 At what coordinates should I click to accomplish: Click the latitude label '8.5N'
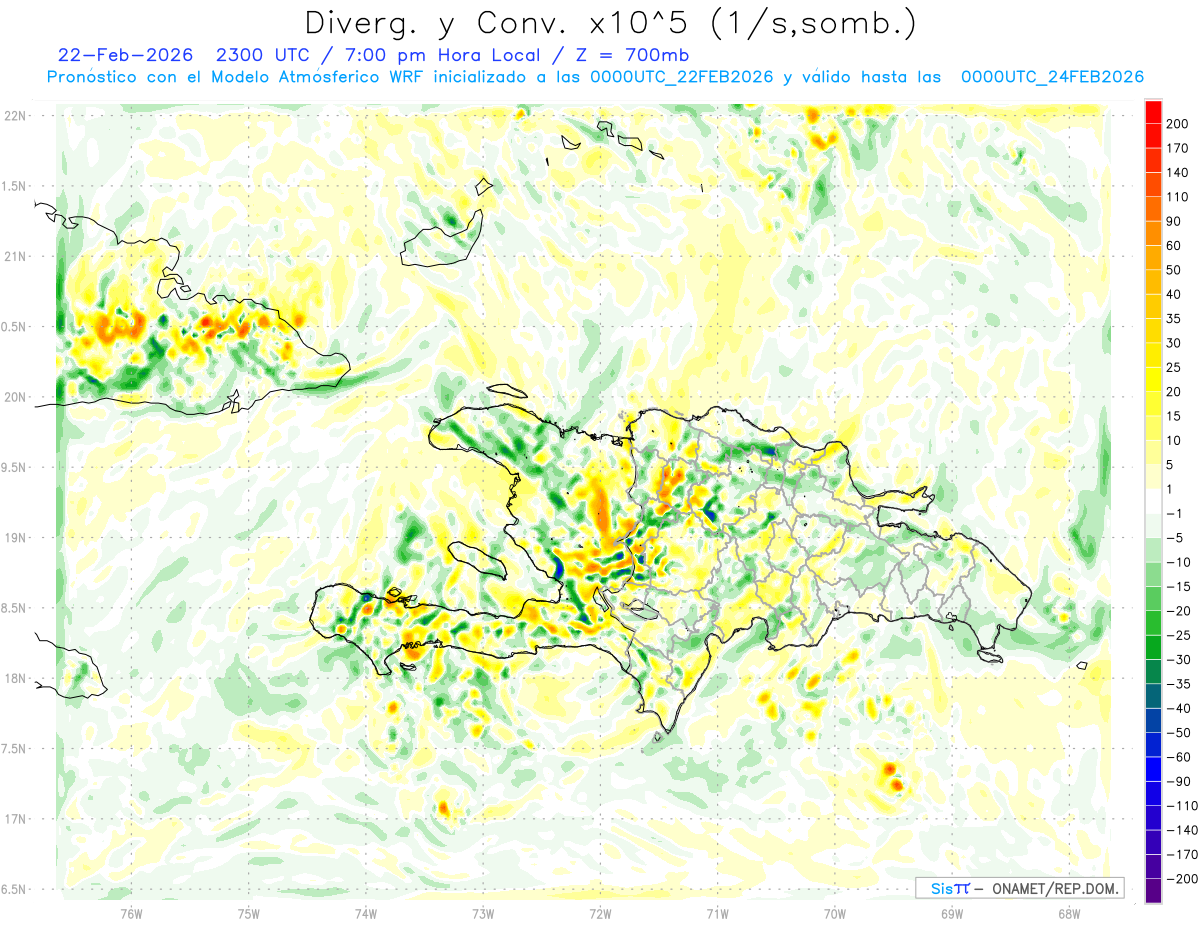pyautogui.click(x=14, y=608)
